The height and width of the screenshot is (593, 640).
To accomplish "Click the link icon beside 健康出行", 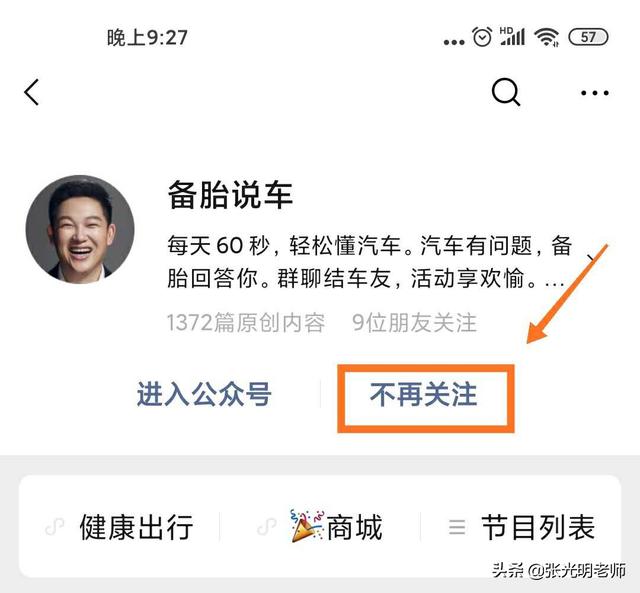I will click(x=55, y=527).
